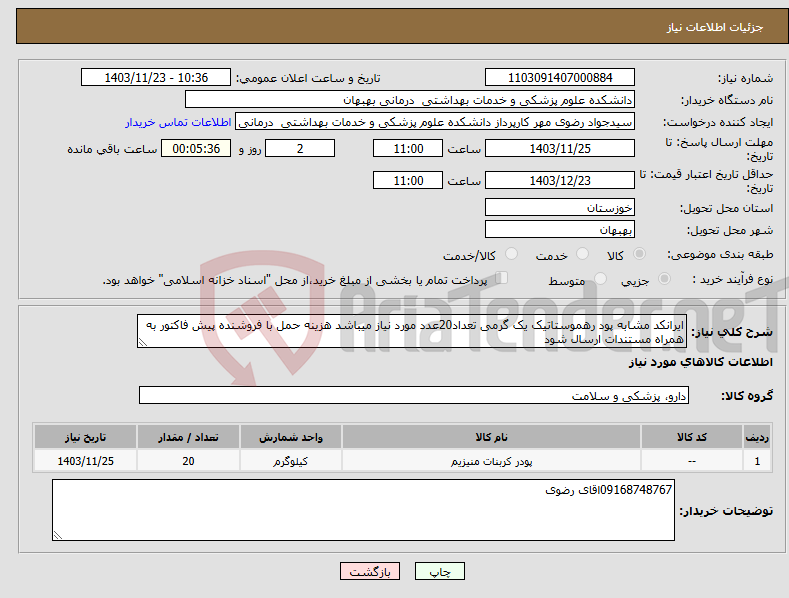Click the شماره نیاز label
The height and width of the screenshot is (598, 789).
pyautogui.click(x=745, y=78)
